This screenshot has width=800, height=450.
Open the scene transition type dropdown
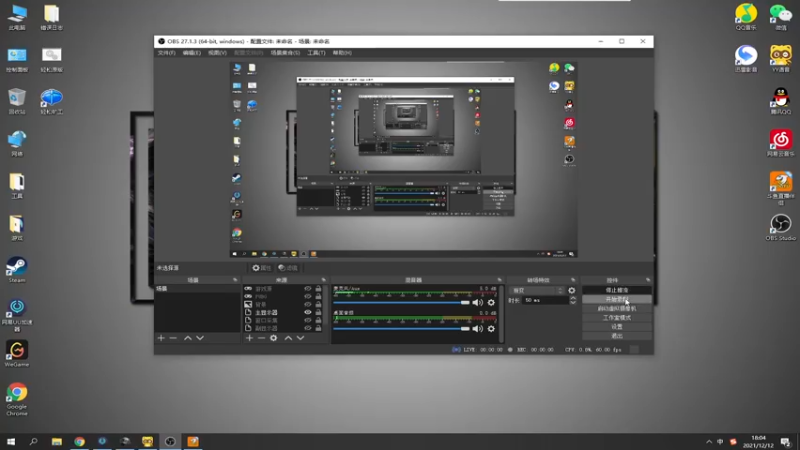pos(537,290)
